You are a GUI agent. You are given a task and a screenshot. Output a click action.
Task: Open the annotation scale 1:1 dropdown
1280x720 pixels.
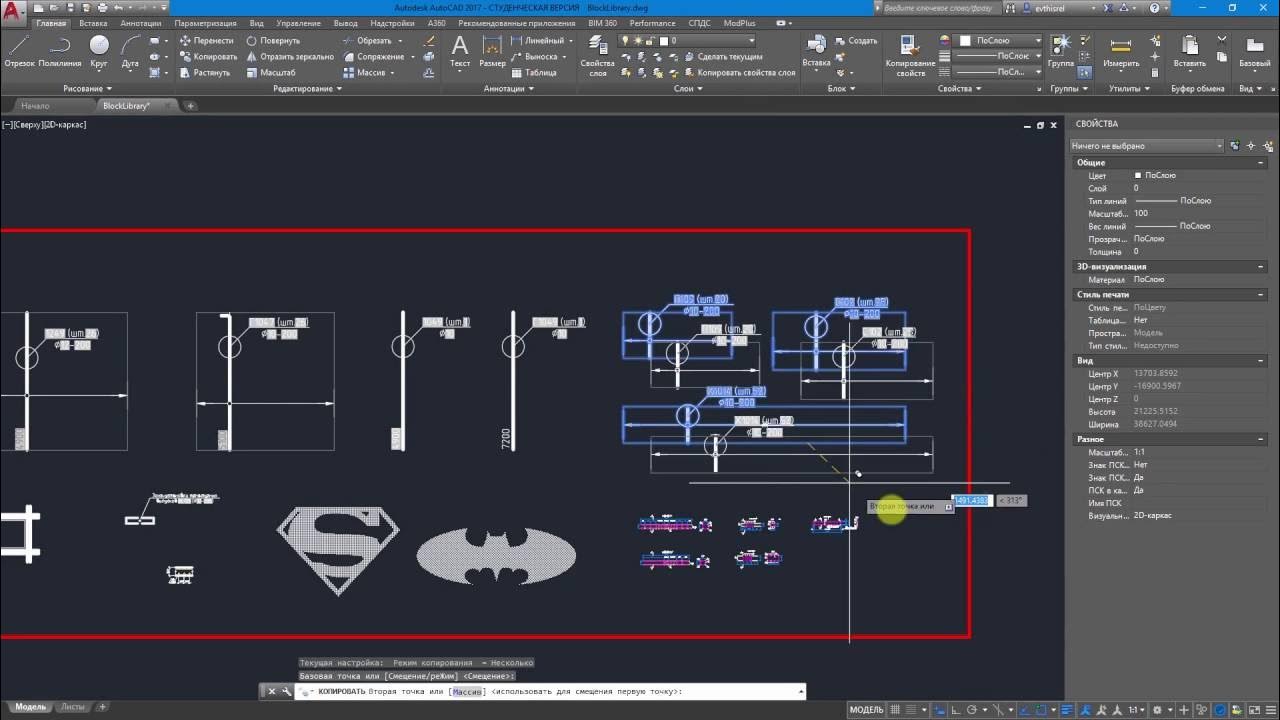pyautogui.click(x=1139, y=709)
